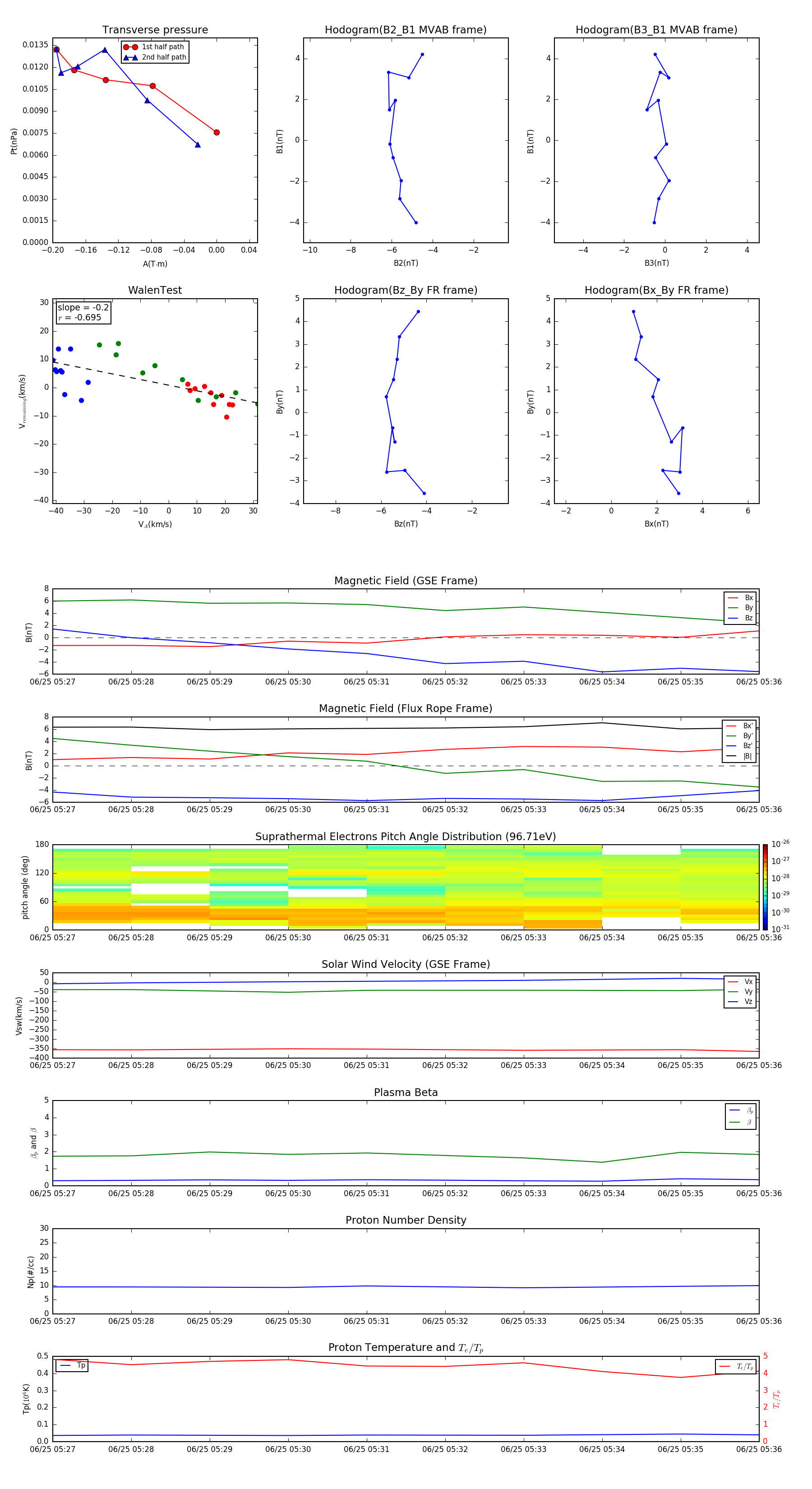Click Vx in the Solar Wind legend
This screenshot has height=1489, width=812.
(x=740, y=981)
